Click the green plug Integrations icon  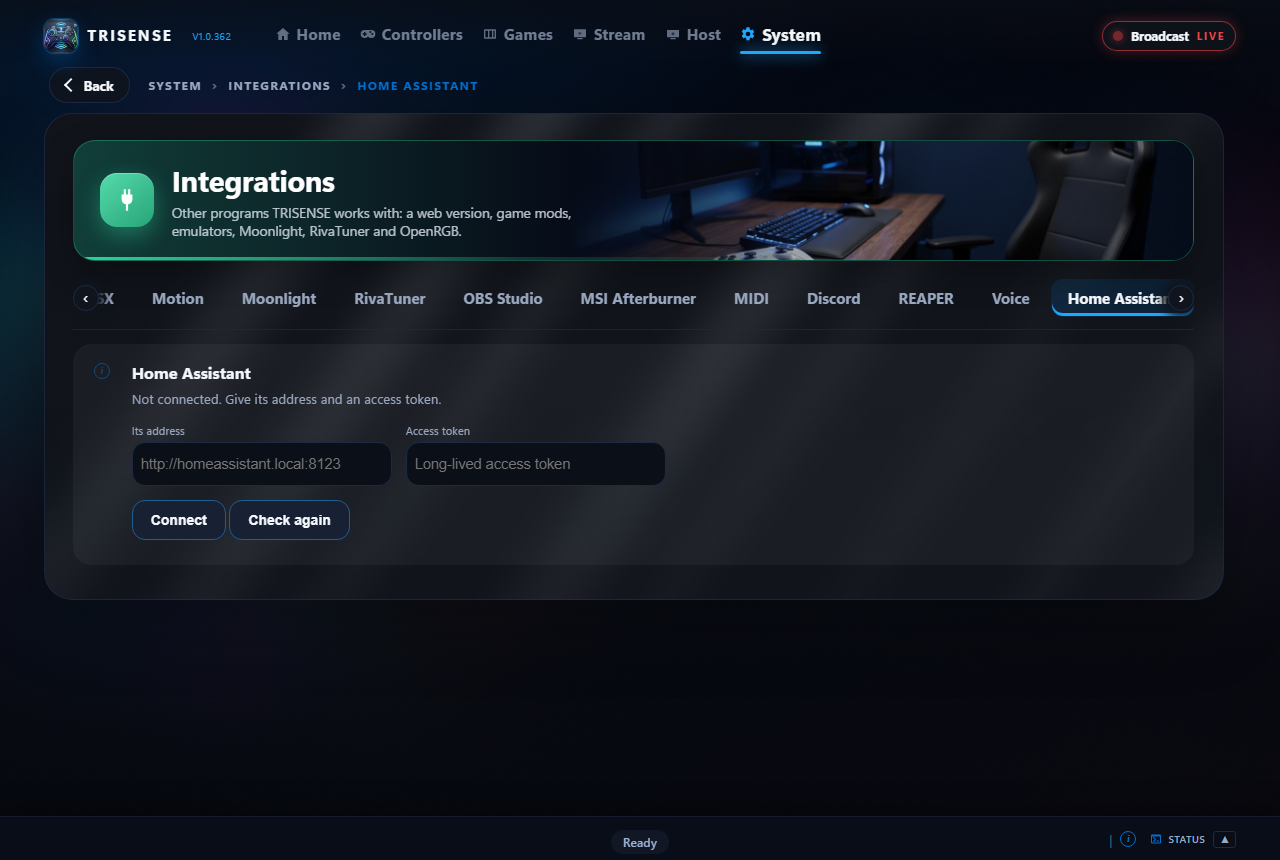(127, 200)
